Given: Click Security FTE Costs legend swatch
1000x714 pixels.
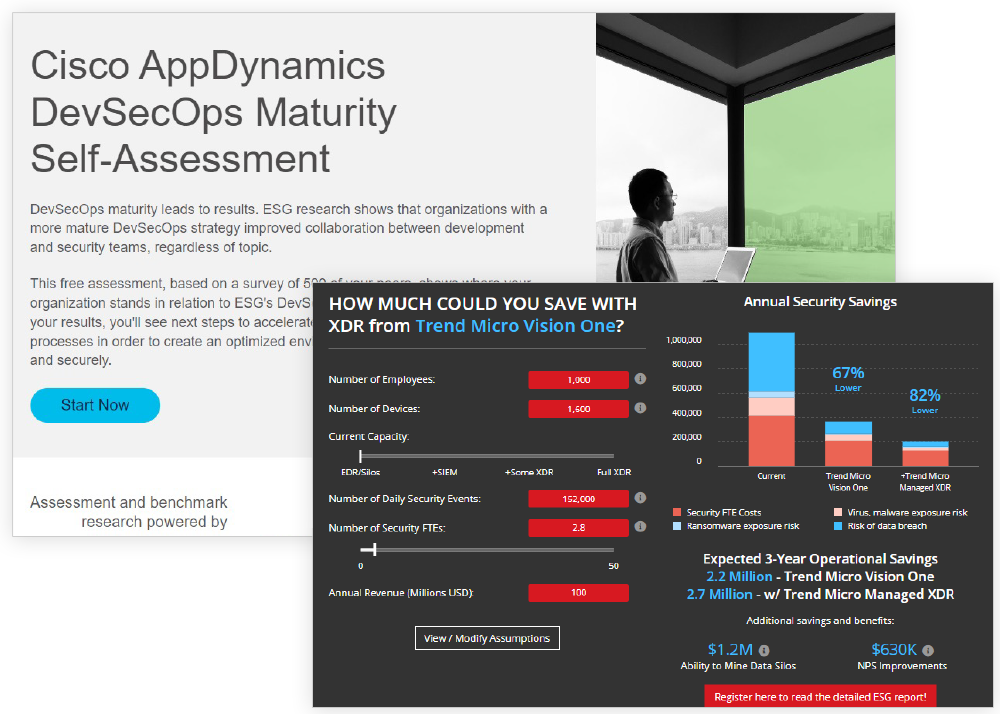Looking at the screenshot, I should 678,512.
